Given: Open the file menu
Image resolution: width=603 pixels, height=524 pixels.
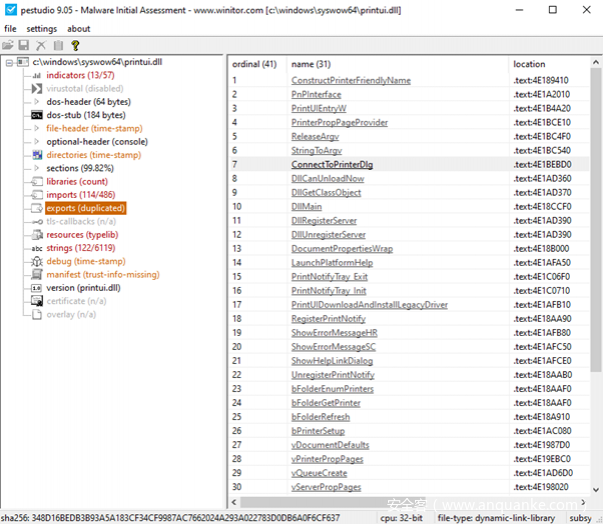Looking at the screenshot, I should click(10, 29).
